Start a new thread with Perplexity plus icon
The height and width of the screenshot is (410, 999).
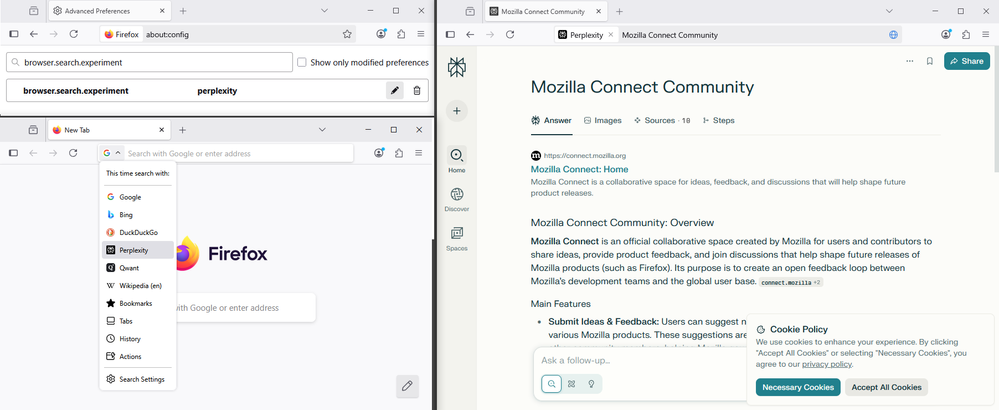(x=456, y=111)
